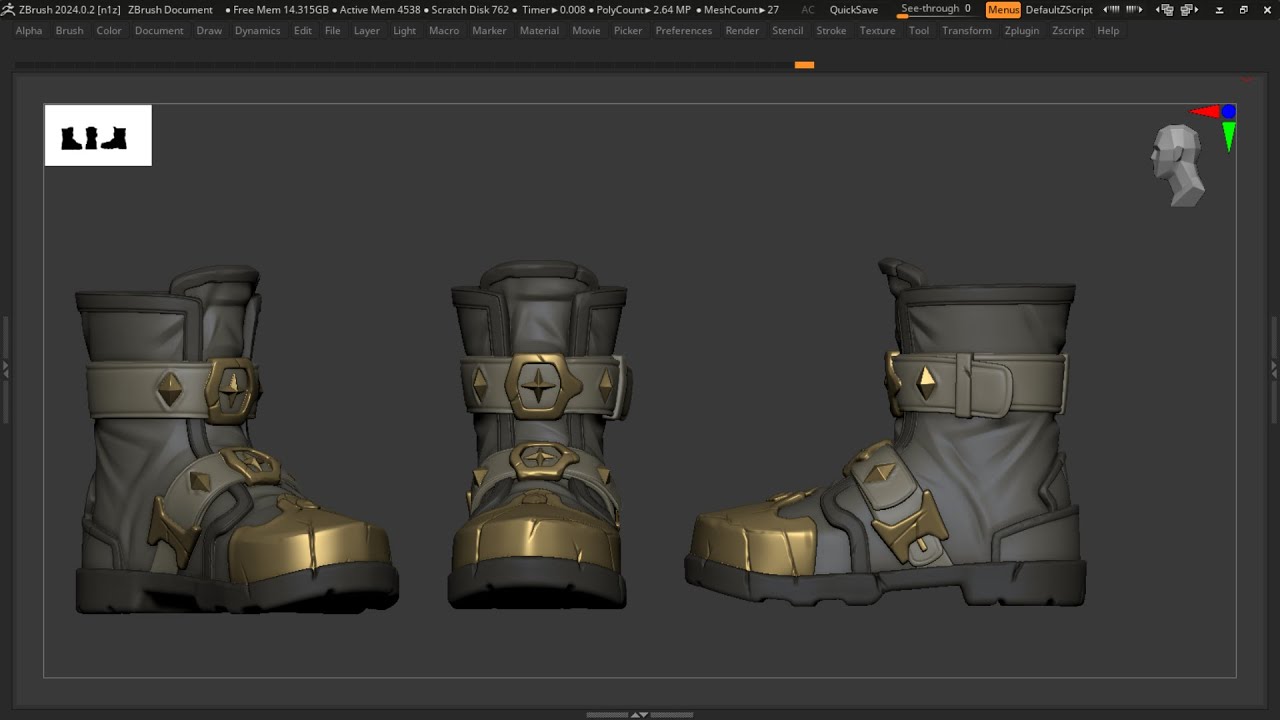
Task: Click the MeshCount 27 readout
Action: (x=741, y=10)
